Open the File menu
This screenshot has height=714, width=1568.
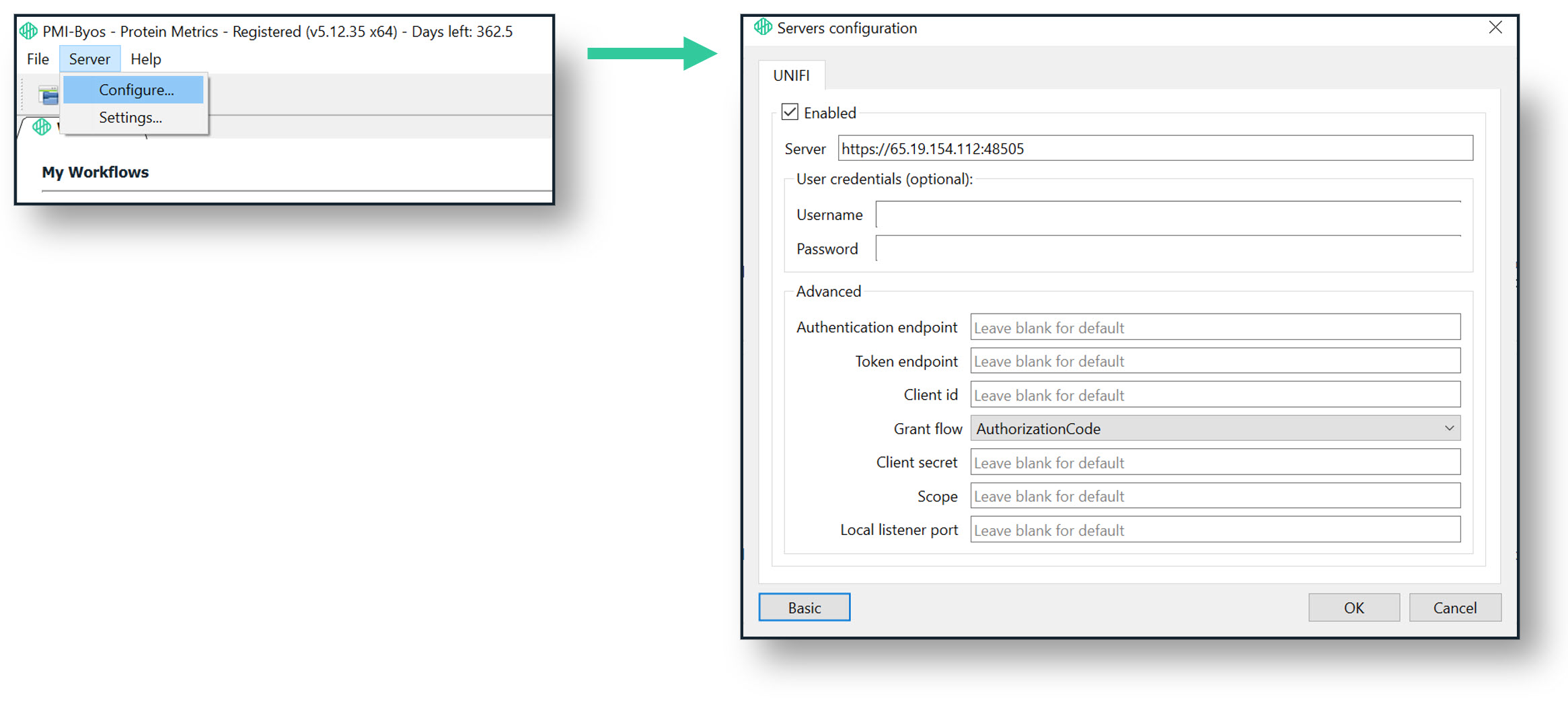point(38,59)
